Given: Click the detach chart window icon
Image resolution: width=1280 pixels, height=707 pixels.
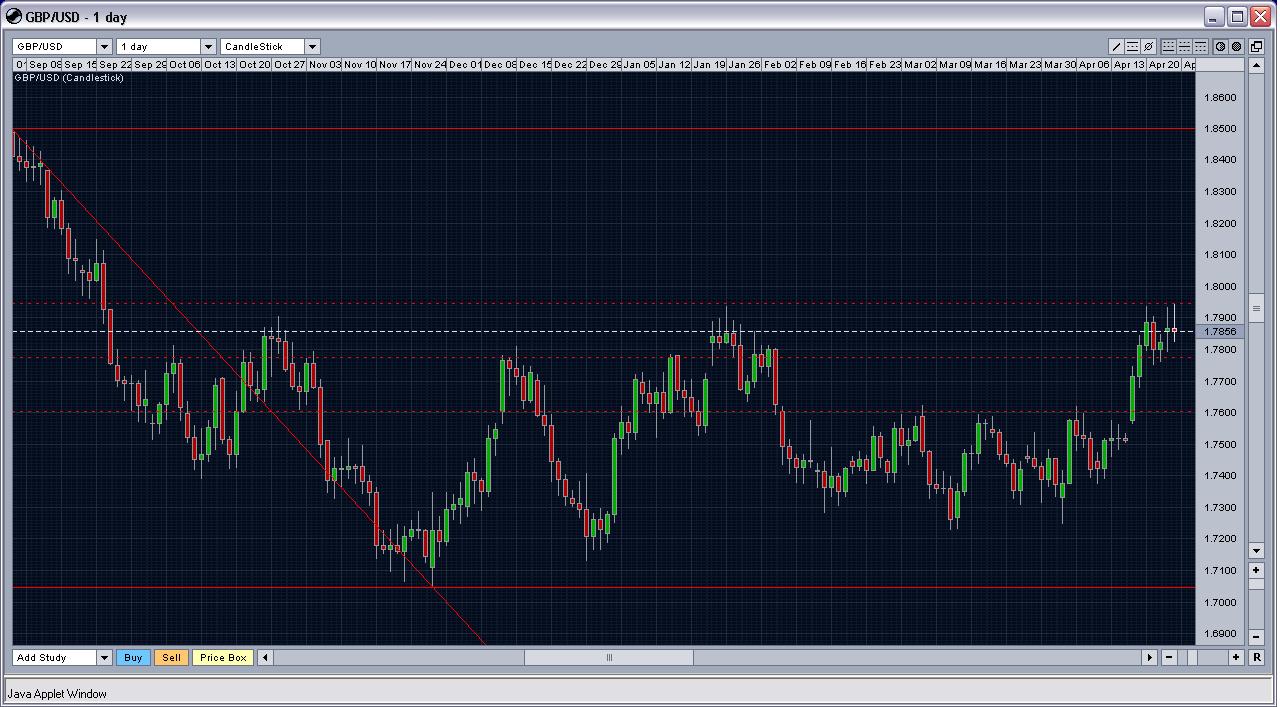Looking at the screenshot, I should tap(1256, 47).
